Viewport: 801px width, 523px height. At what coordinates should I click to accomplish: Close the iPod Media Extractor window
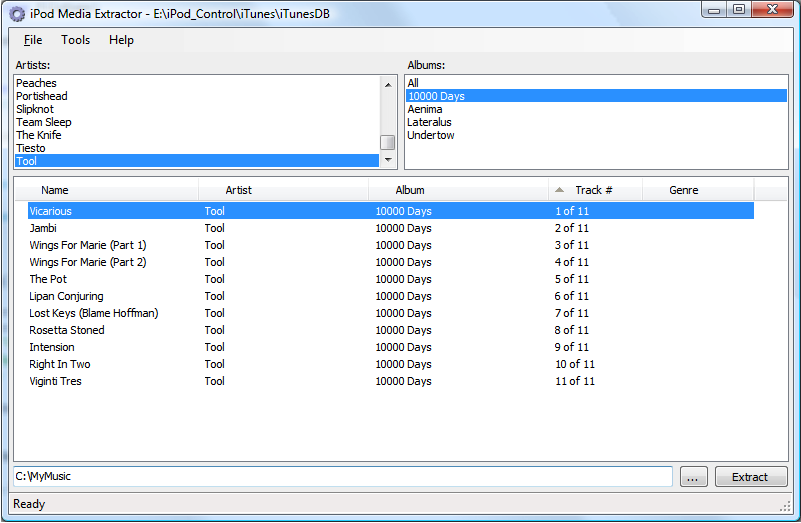[x=772, y=10]
